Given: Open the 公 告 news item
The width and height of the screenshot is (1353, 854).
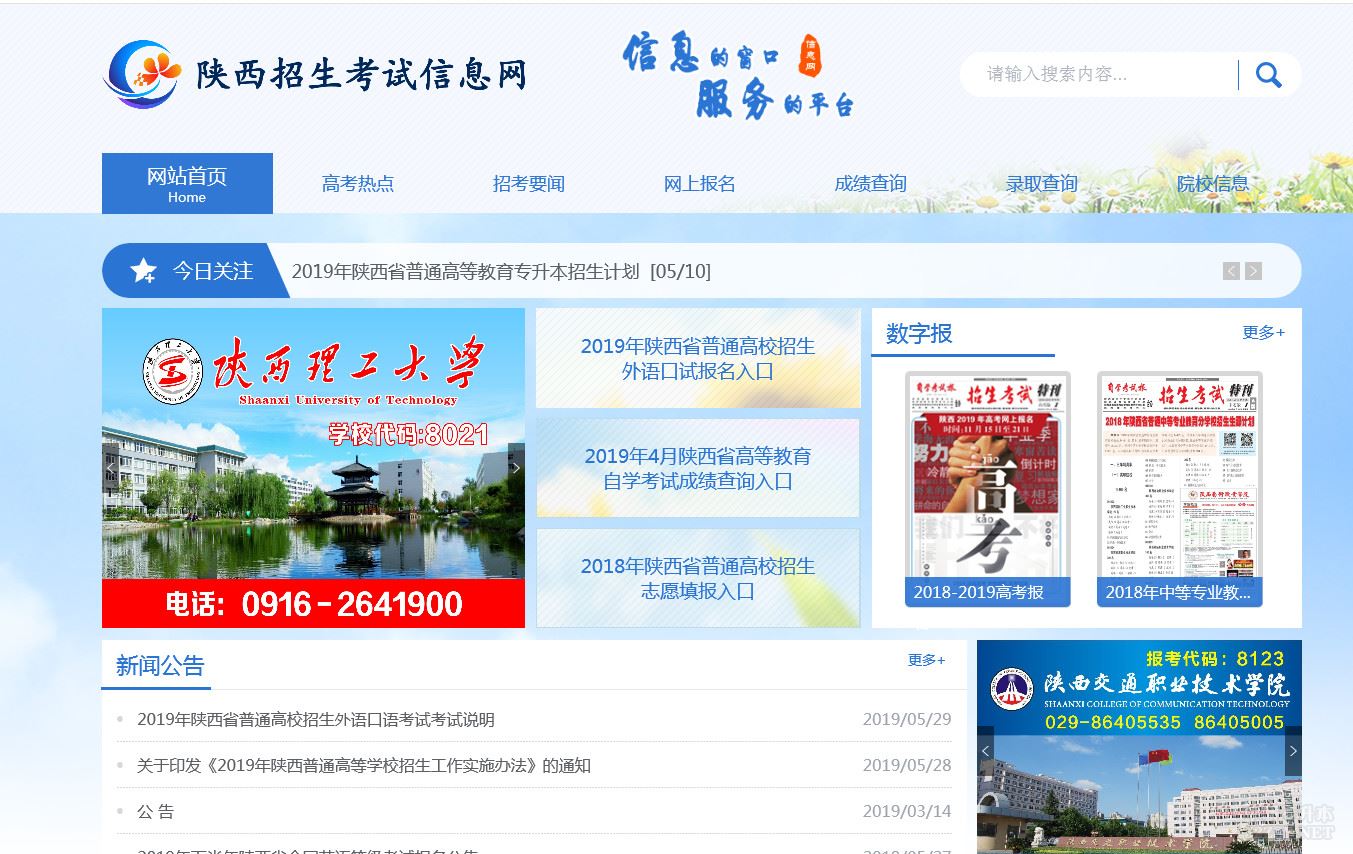Looking at the screenshot, I should click(156, 812).
